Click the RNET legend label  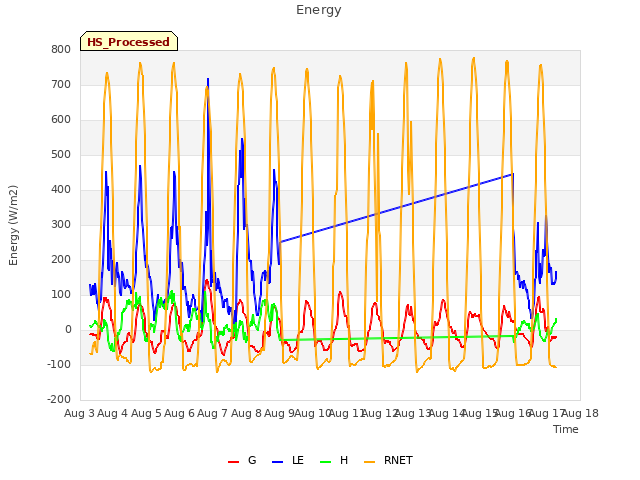coord(398,460)
